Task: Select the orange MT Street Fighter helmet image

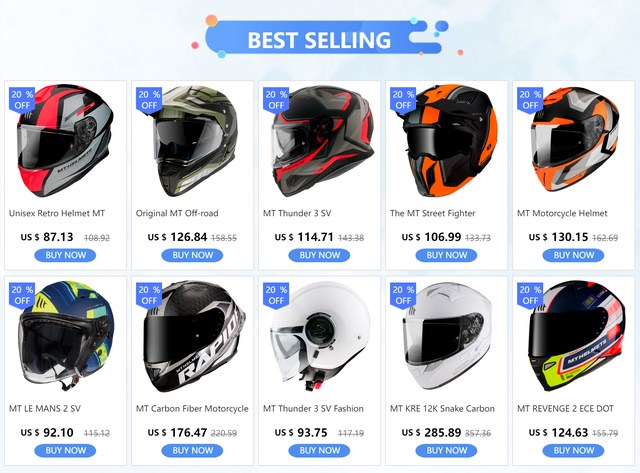Action: click(x=449, y=141)
